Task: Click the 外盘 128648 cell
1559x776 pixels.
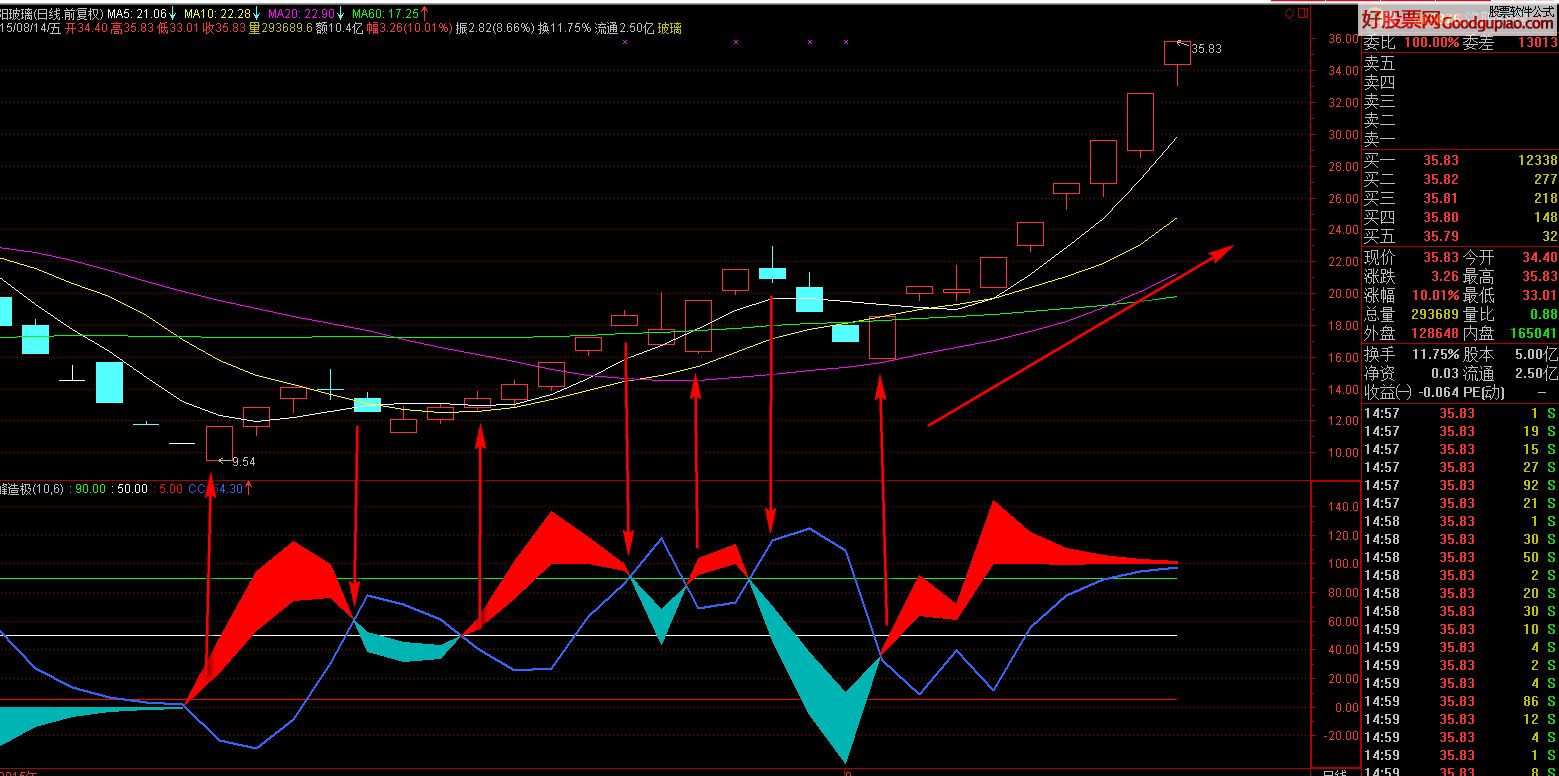Action: point(1411,333)
